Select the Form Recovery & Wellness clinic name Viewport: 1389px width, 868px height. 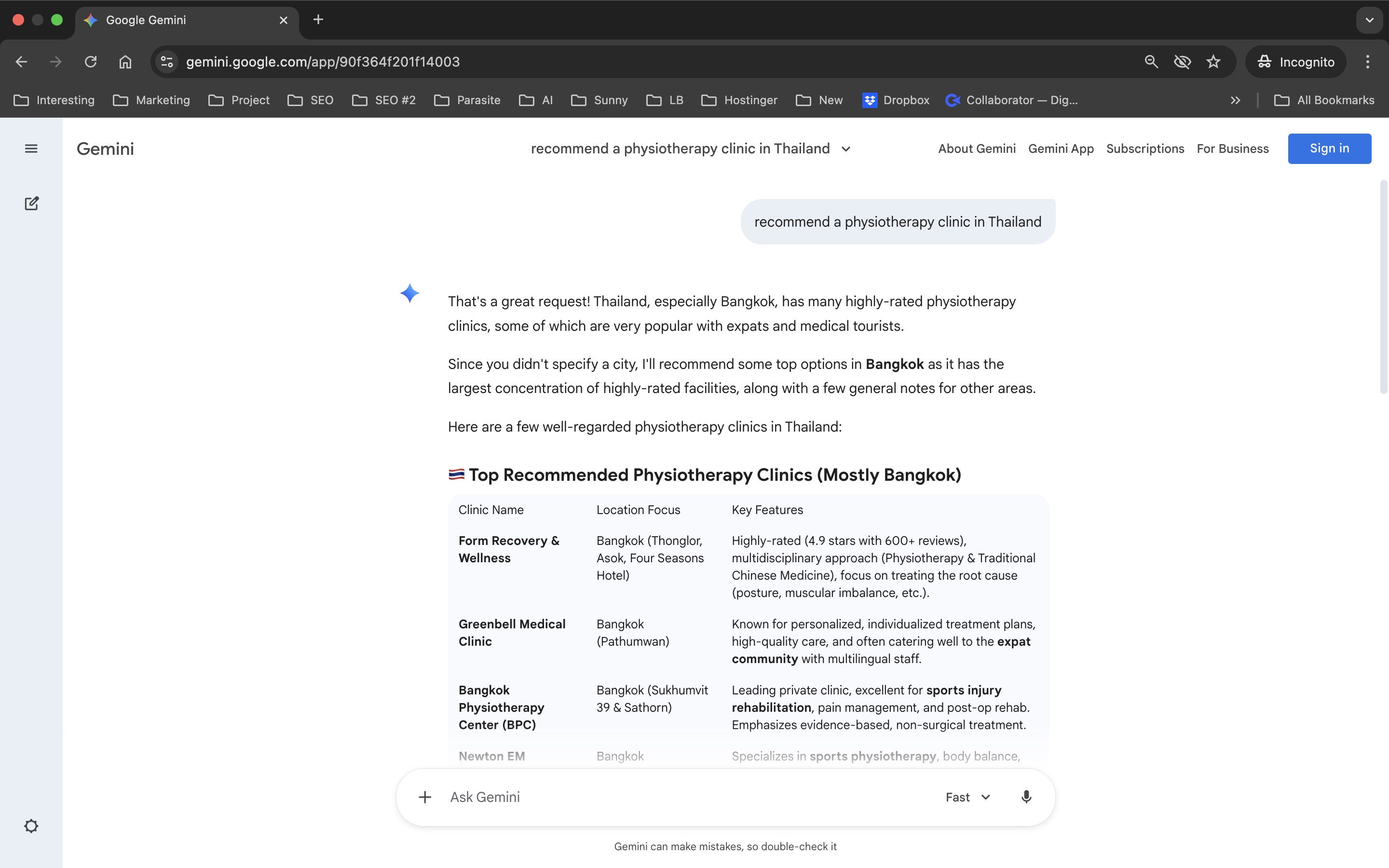508,549
